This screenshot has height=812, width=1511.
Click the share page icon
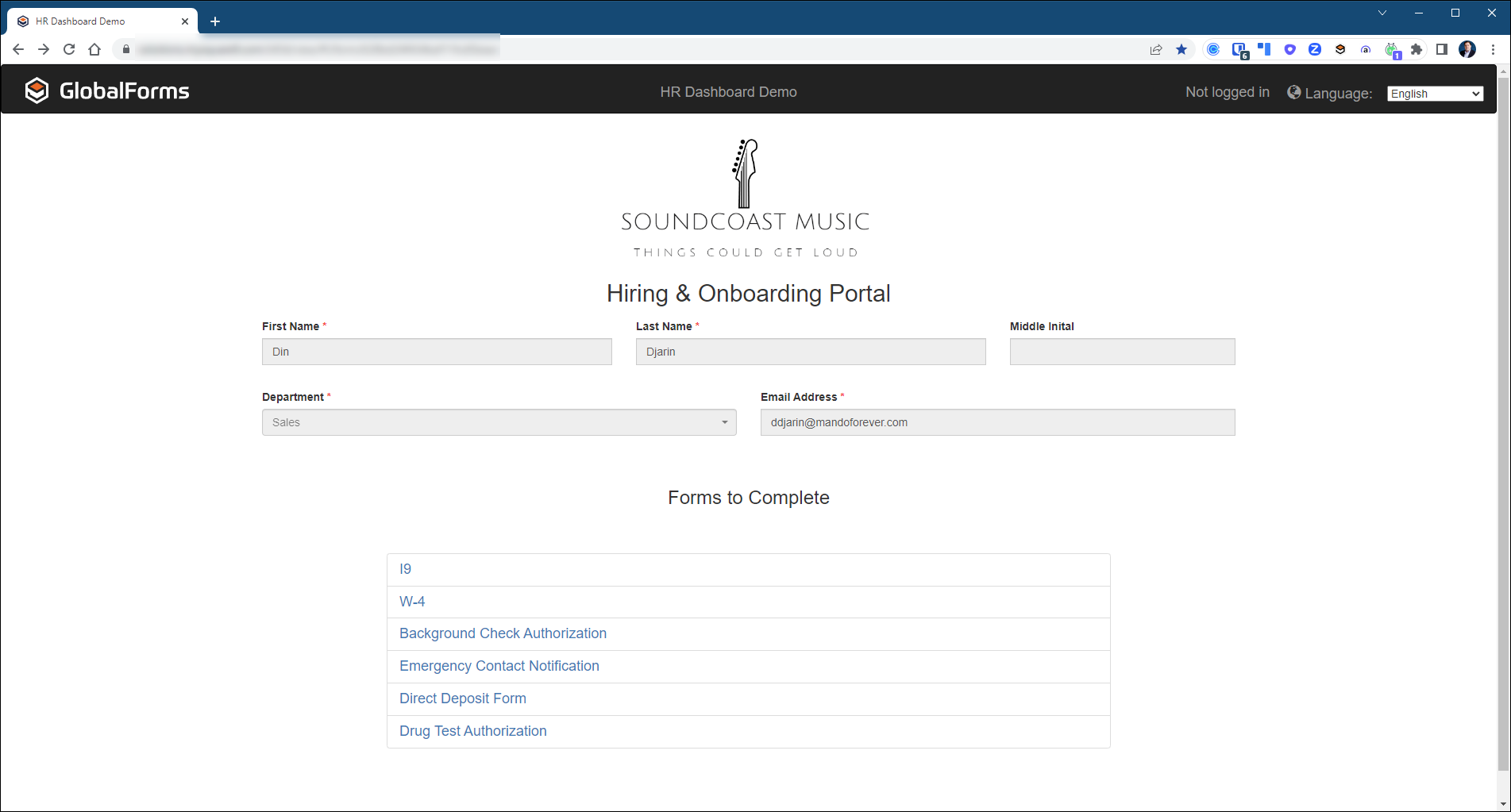pos(1156,49)
